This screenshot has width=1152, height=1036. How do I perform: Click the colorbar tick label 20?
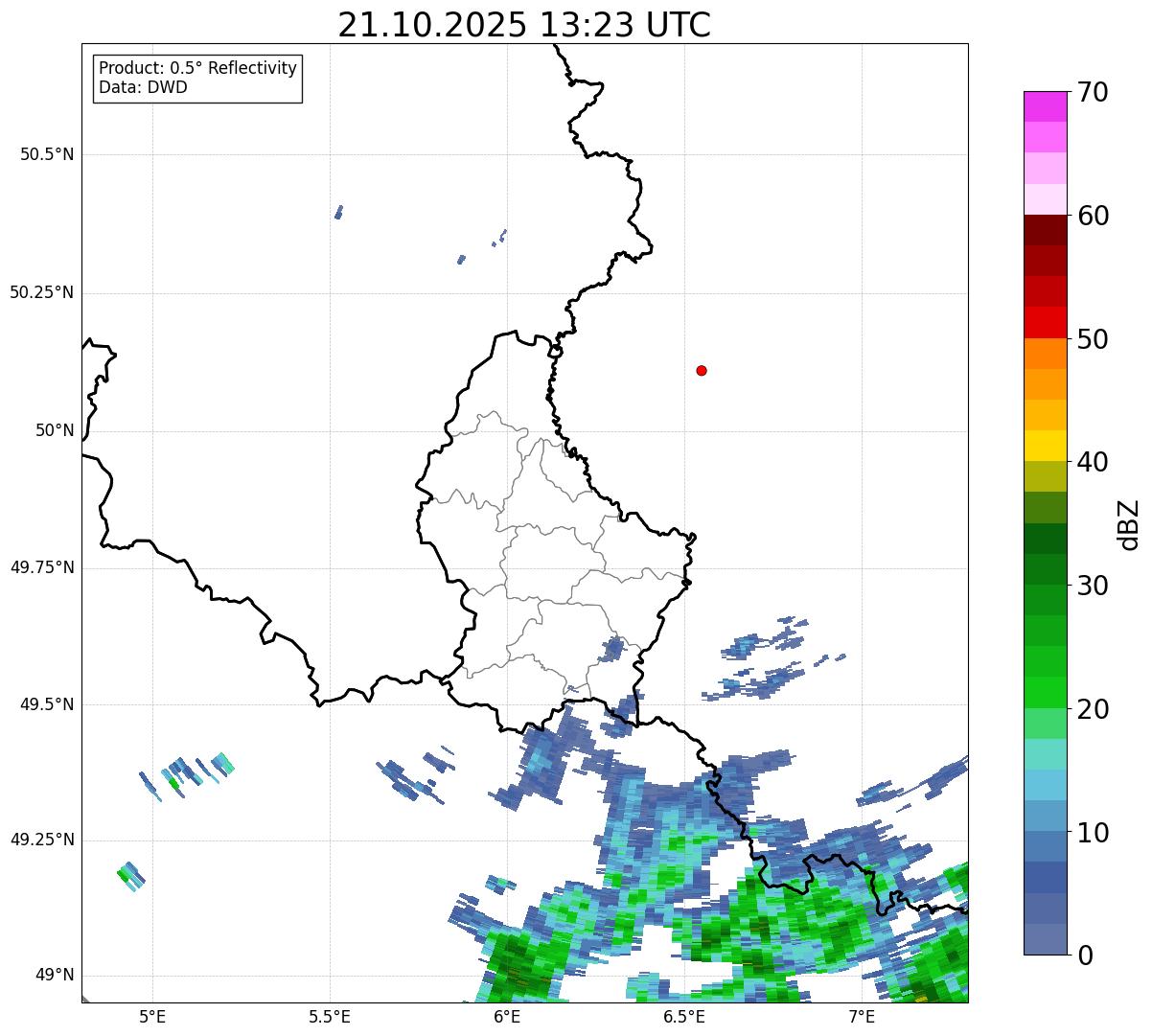pyautogui.click(x=1093, y=709)
